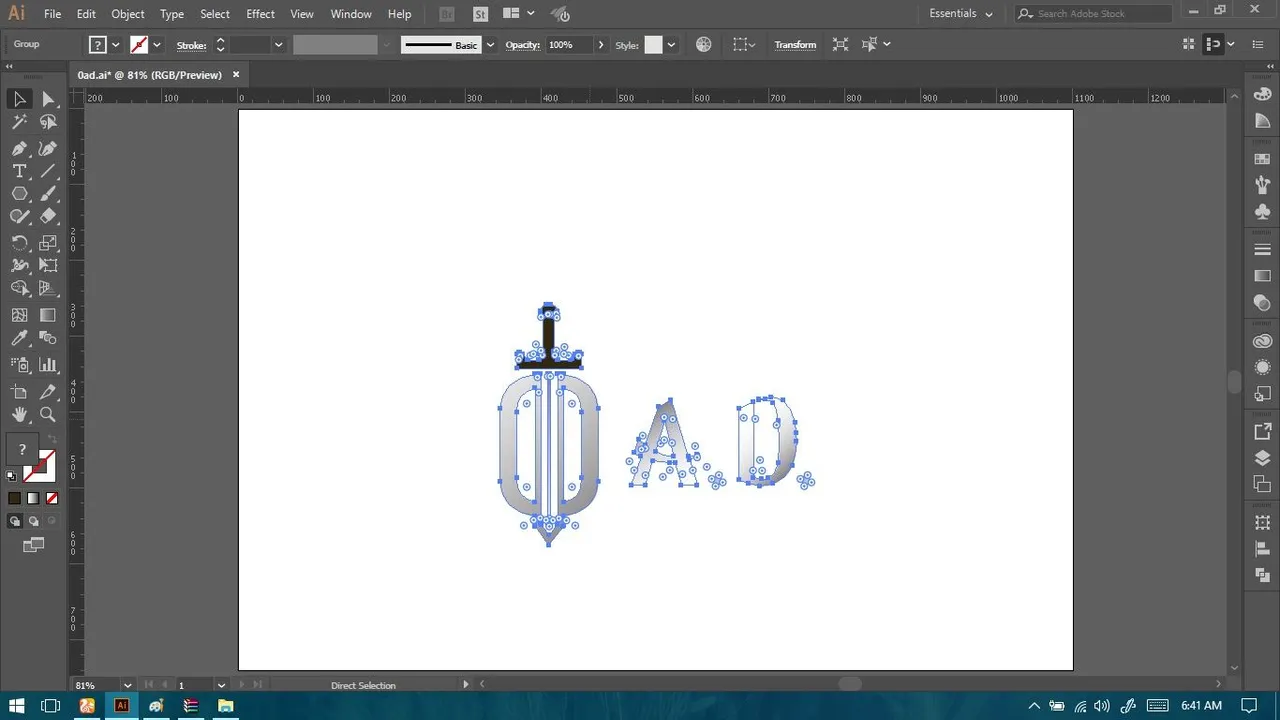Screen dimensions: 1280x720
Task: Select the Perspective Grid tool
Action: 48,288
